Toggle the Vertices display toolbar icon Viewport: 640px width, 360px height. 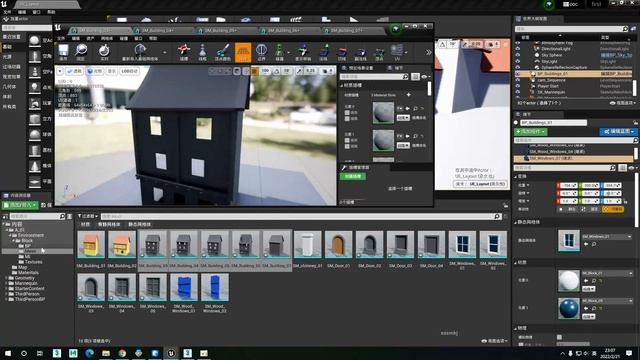click(380, 52)
